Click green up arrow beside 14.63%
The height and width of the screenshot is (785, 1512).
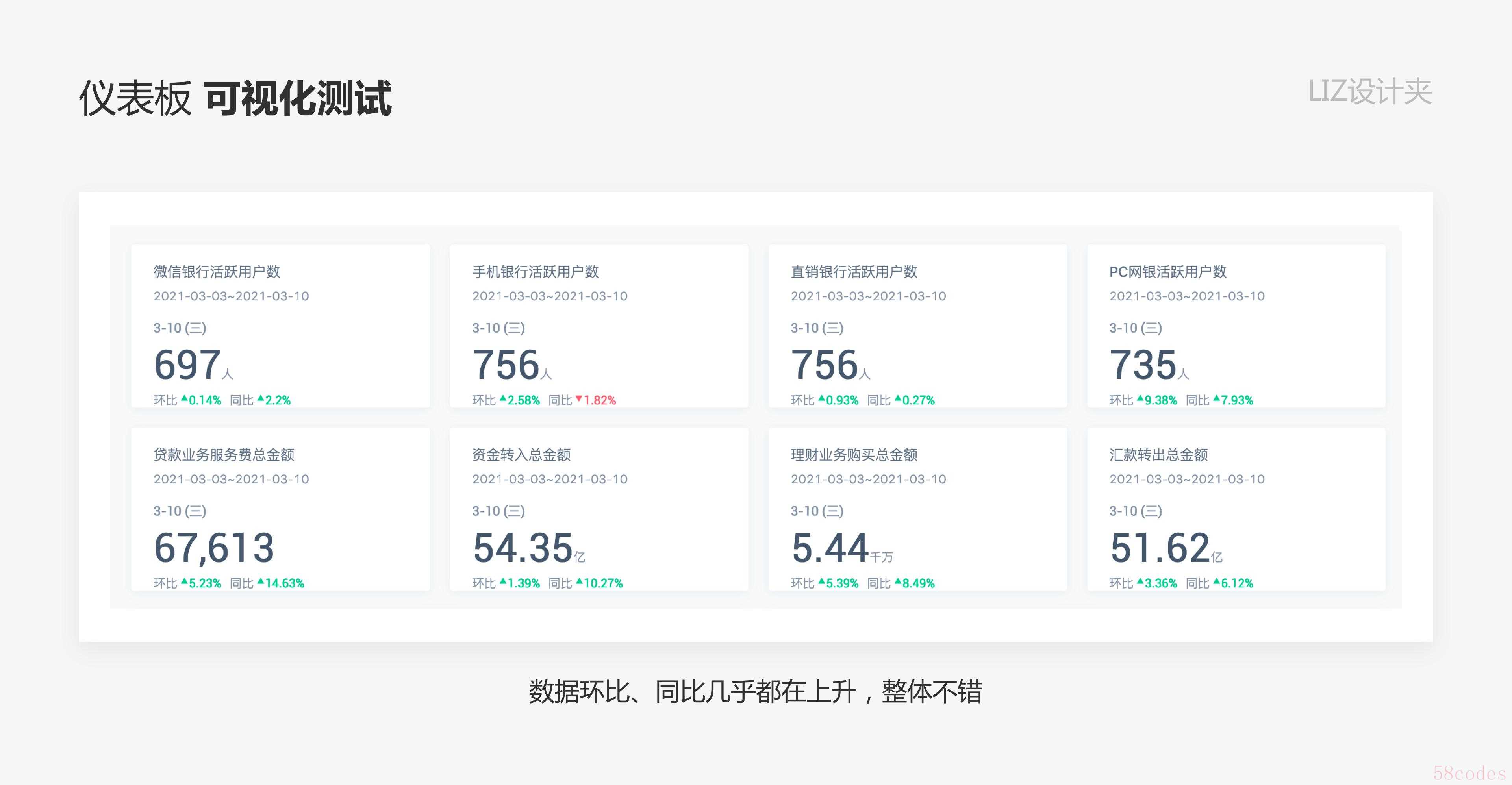[x=261, y=581]
